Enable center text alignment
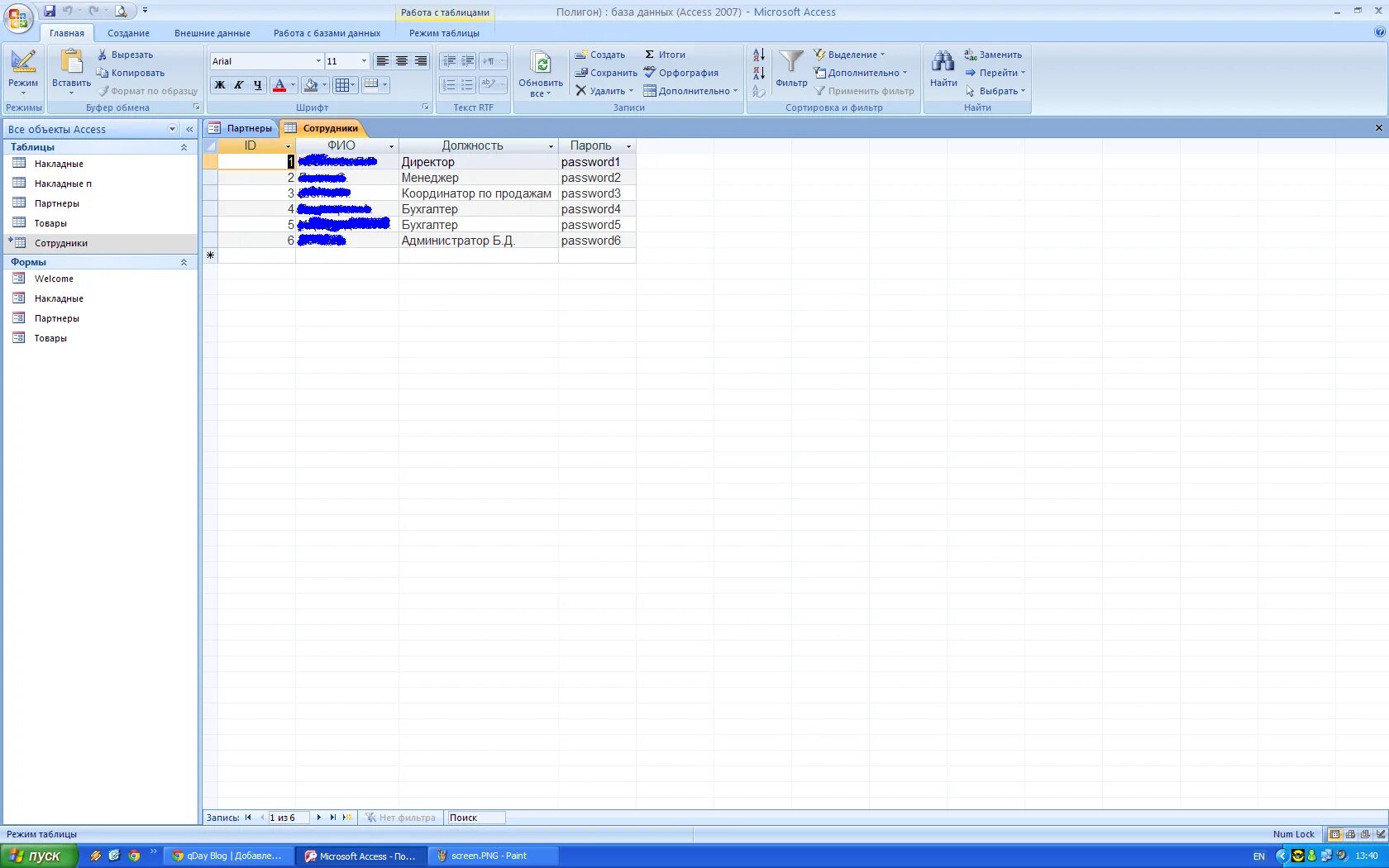This screenshot has height=868, width=1389. [x=402, y=61]
